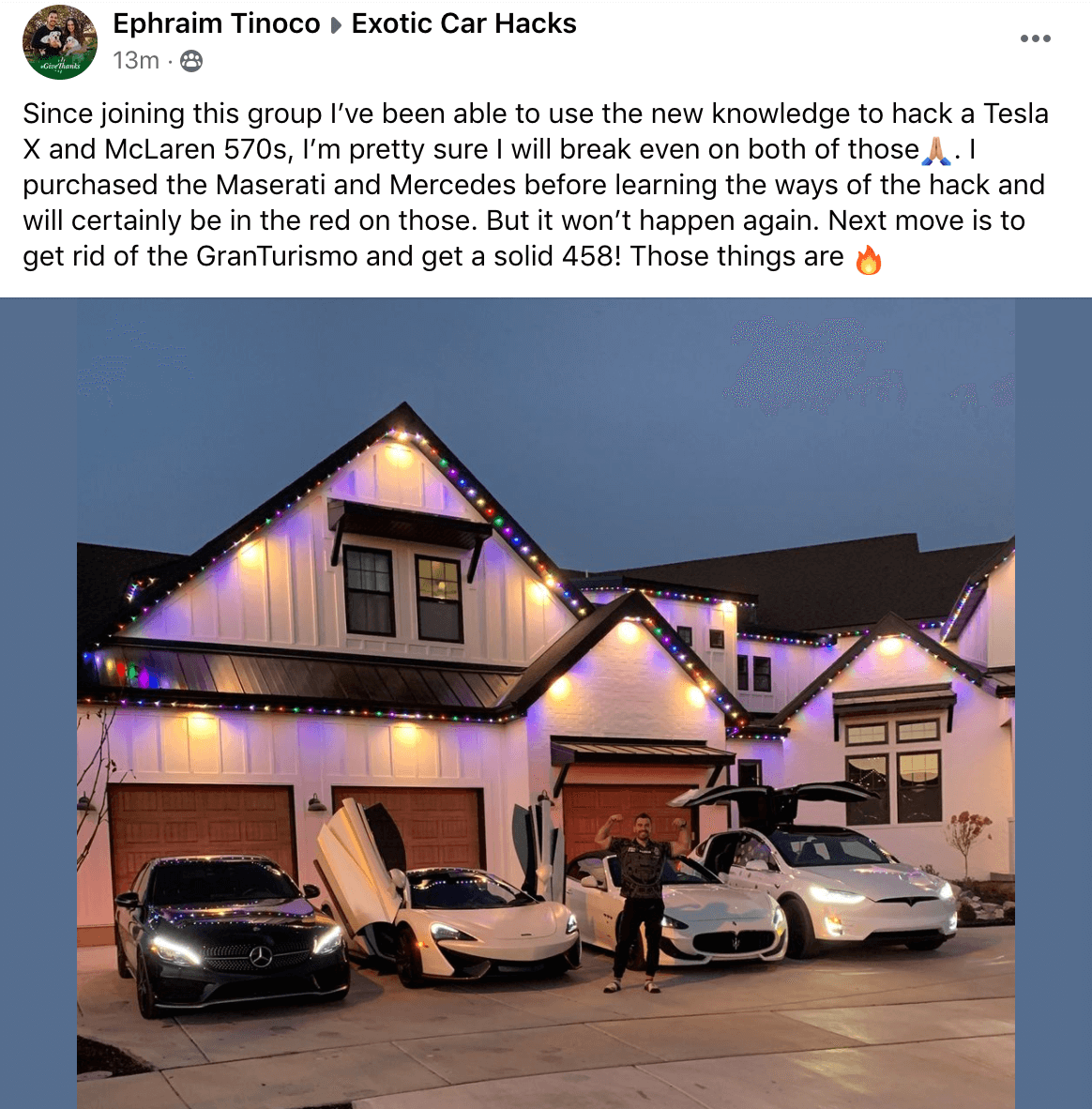
Task: Open the house photo in viewer
Action: [545, 703]
